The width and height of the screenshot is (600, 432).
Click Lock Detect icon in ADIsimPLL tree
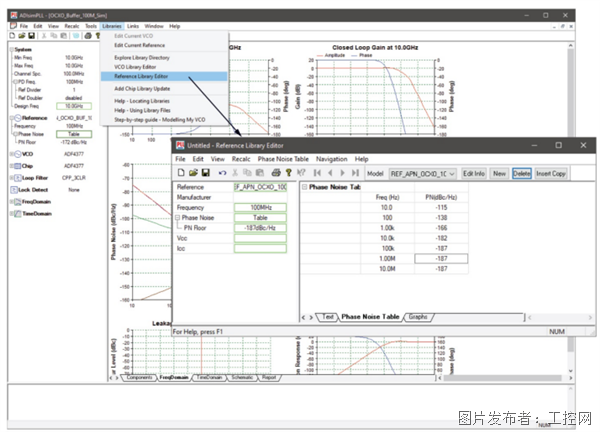14,190
